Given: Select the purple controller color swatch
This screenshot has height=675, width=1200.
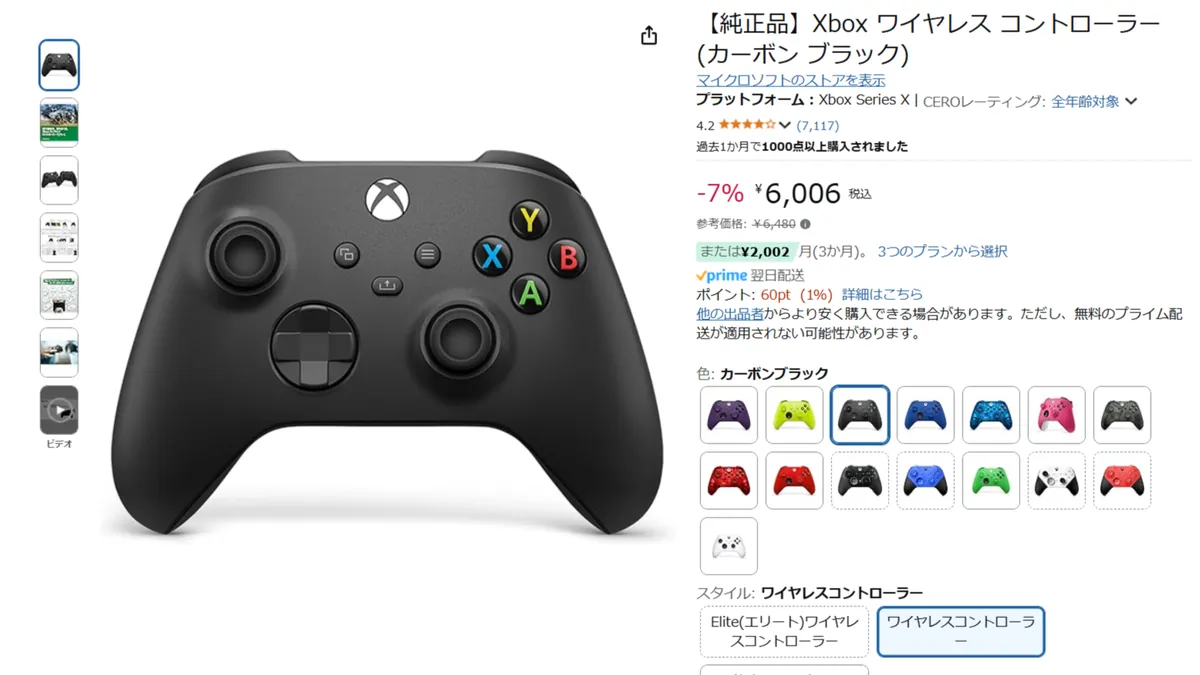Looking at the screenshot, I should (x=729, y=415).
